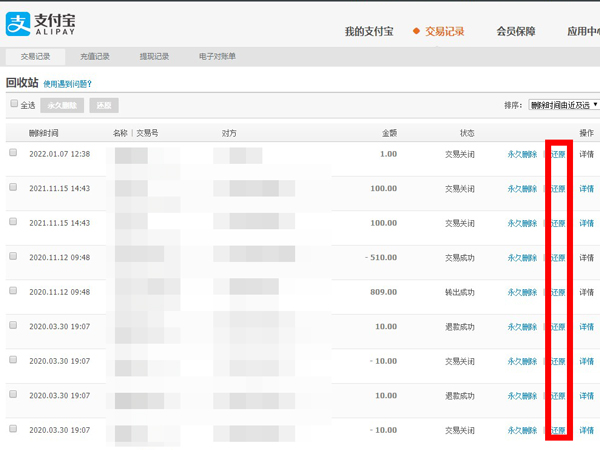Restore the 1.00 transaction via 还原
The width and height of the screenshot is (600, 450).
click(x=558, y=155)
